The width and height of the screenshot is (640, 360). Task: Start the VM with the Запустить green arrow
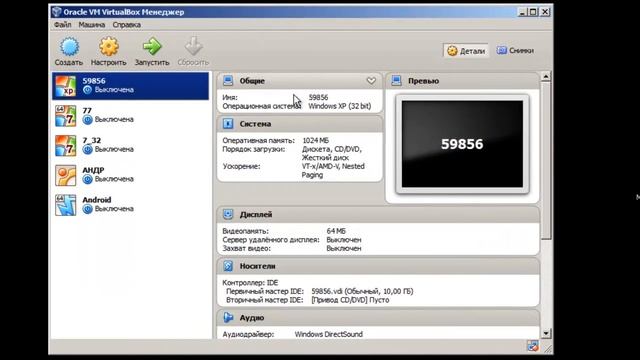pyautogui.click(x=152, y=47)
